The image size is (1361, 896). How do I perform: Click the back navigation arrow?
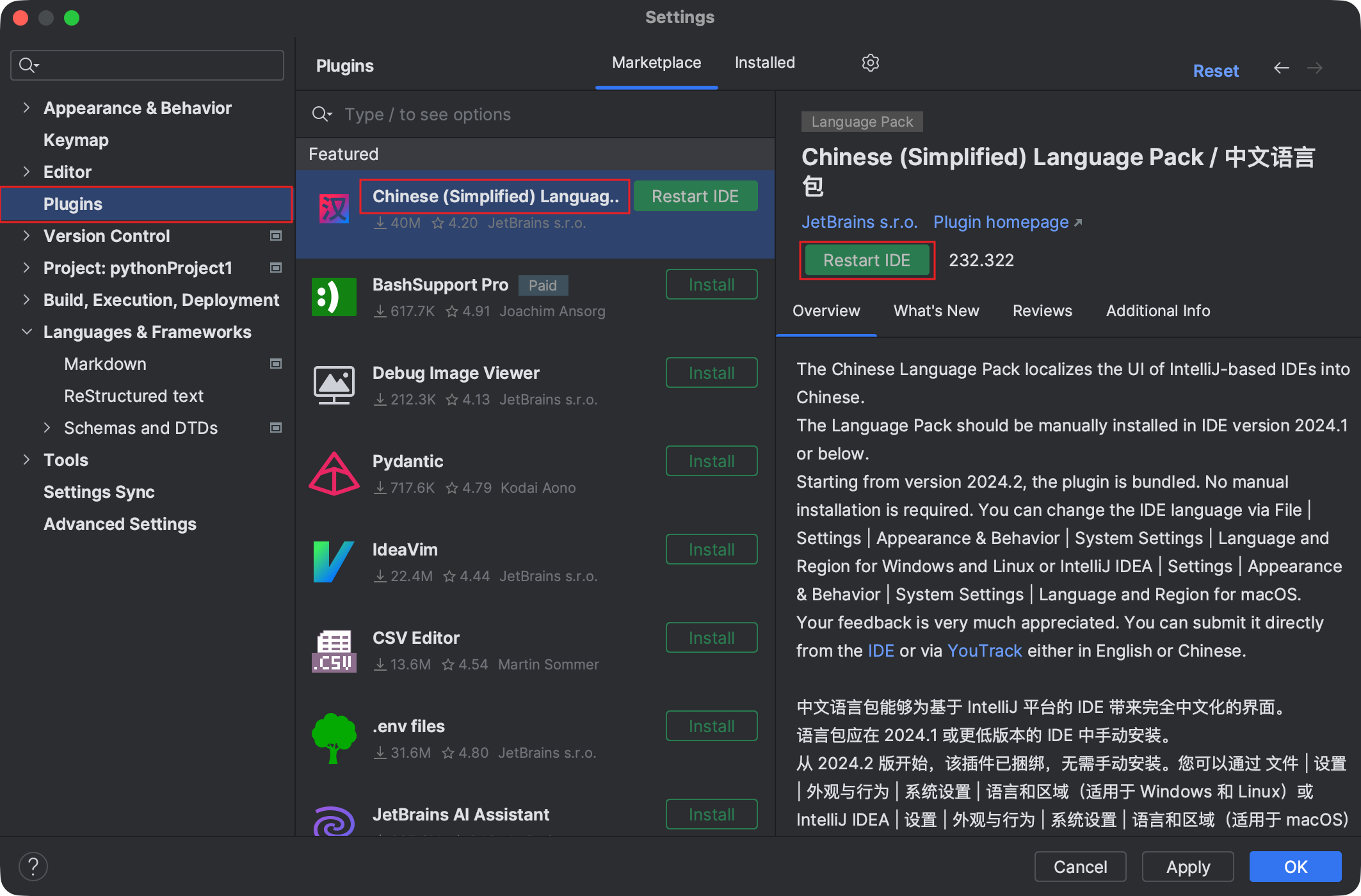1281,68
